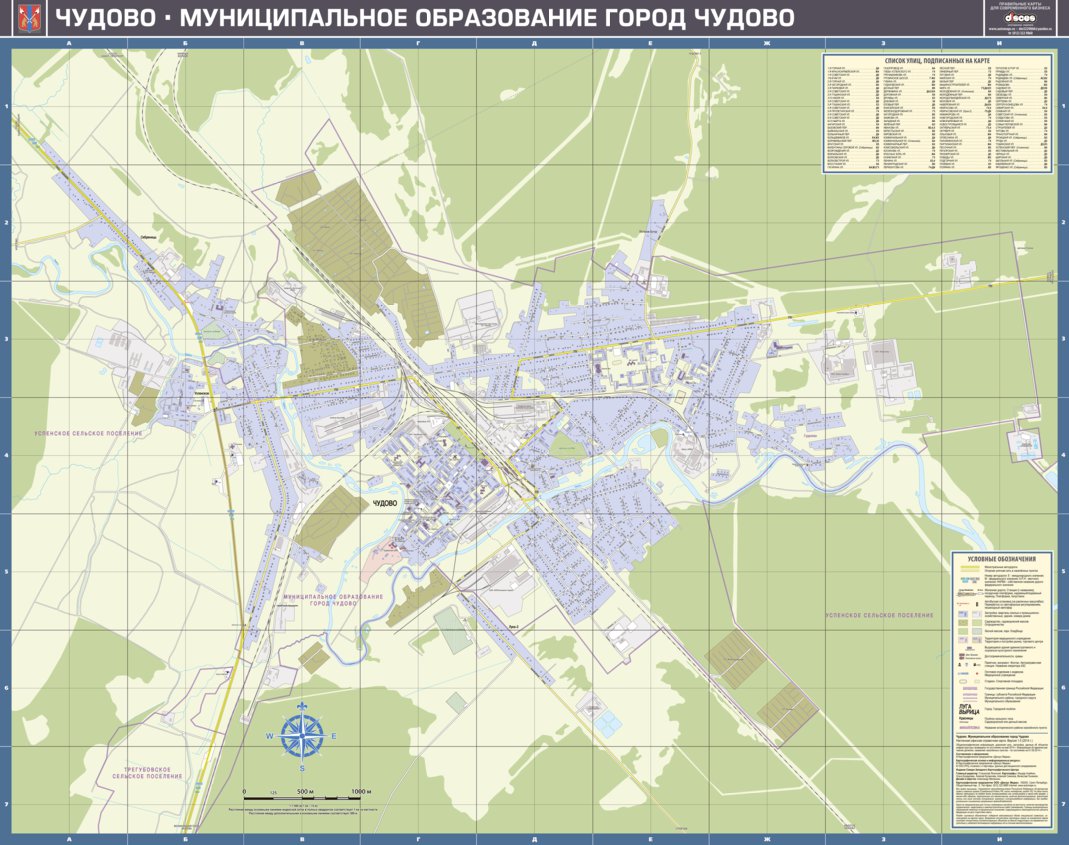This screenshot has height=845, width=1069.
Task: Click the 'E' letter on the compass
Action: (x=334, y=736)
